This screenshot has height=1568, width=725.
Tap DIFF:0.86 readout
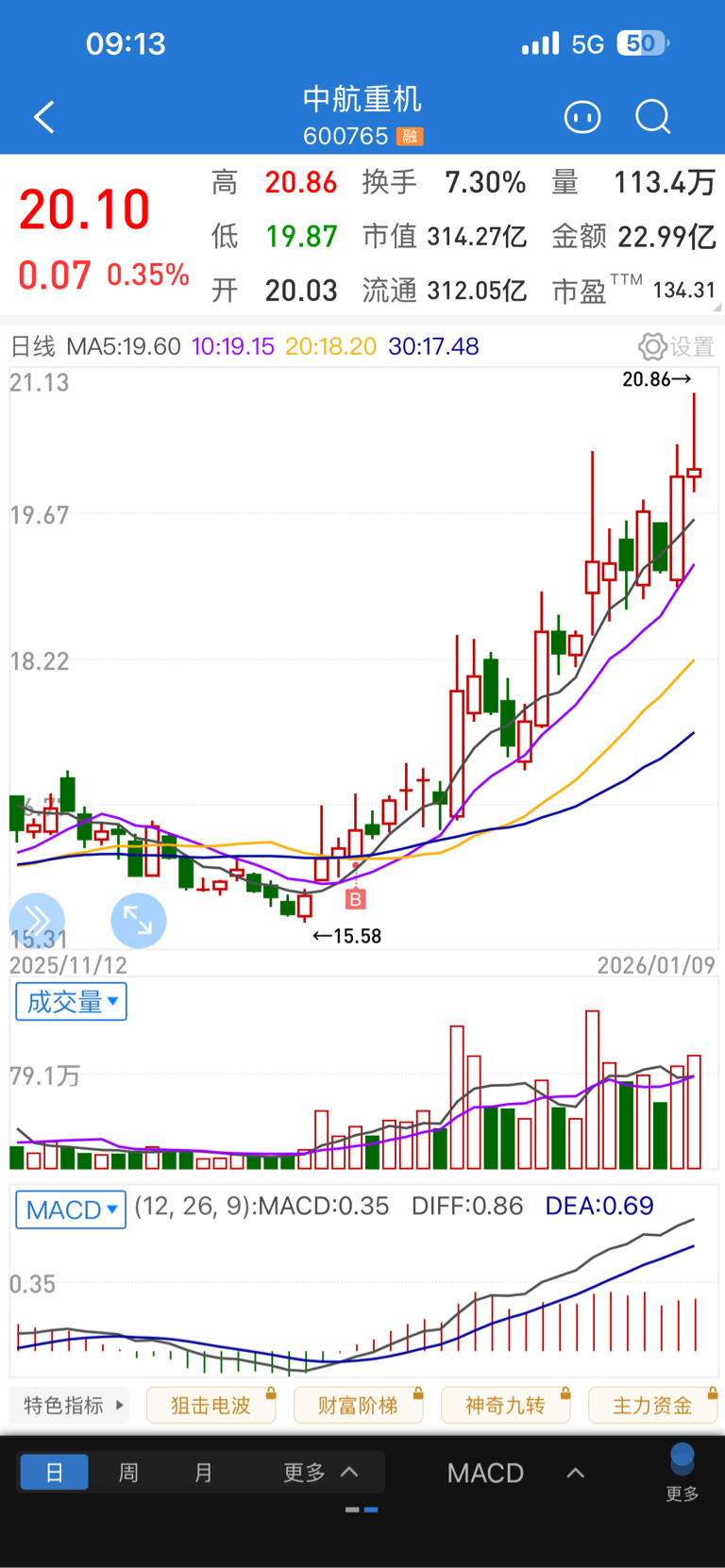click(x=467, y=1206)
